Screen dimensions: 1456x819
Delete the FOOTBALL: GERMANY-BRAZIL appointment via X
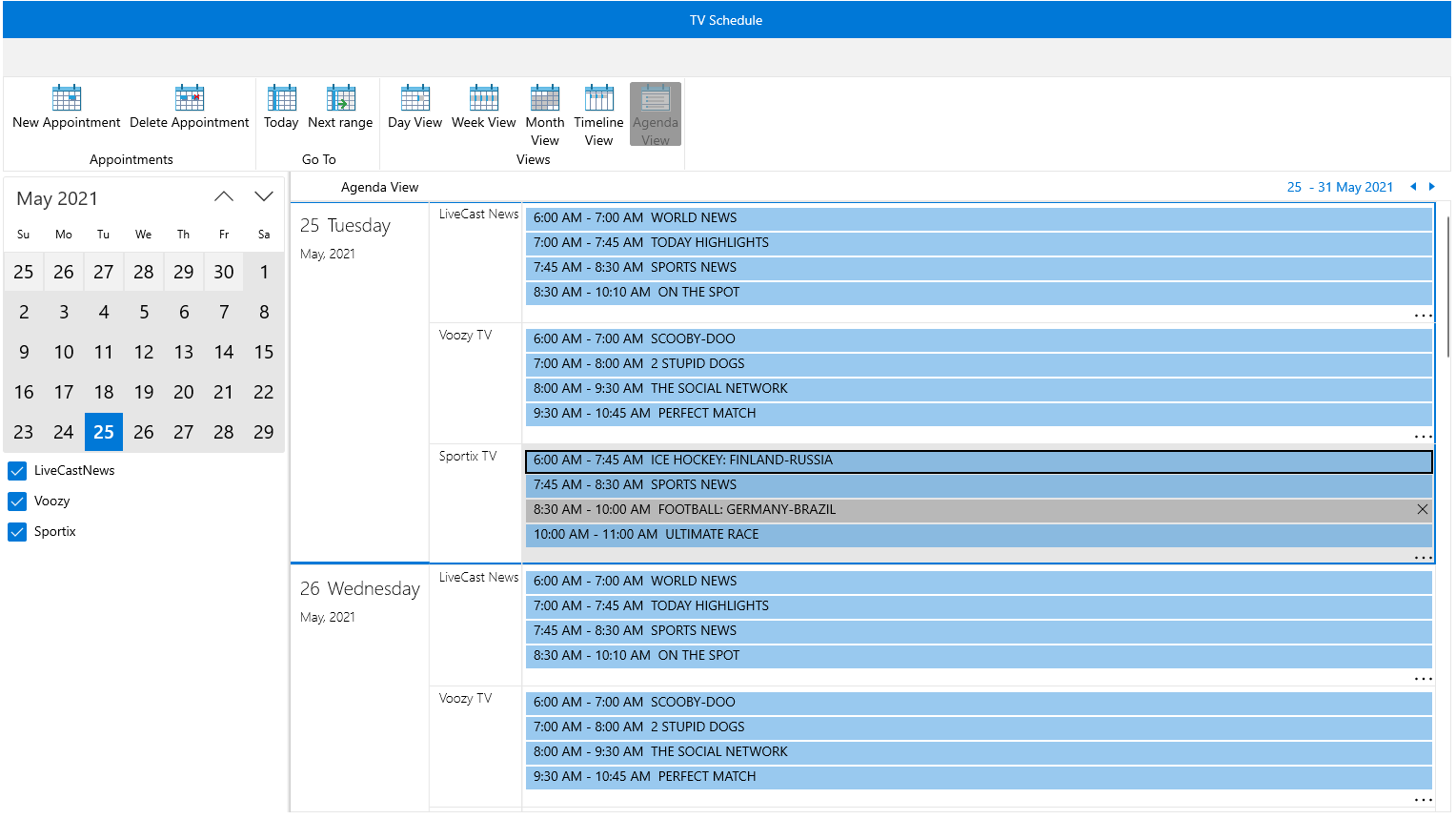click(x=1423, y=509)
